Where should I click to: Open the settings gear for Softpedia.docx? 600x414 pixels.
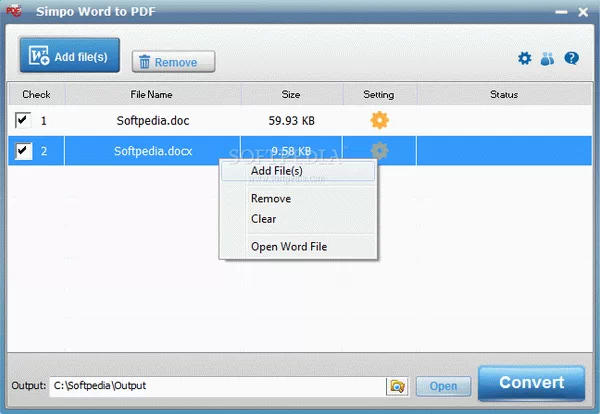coord(380,150)
